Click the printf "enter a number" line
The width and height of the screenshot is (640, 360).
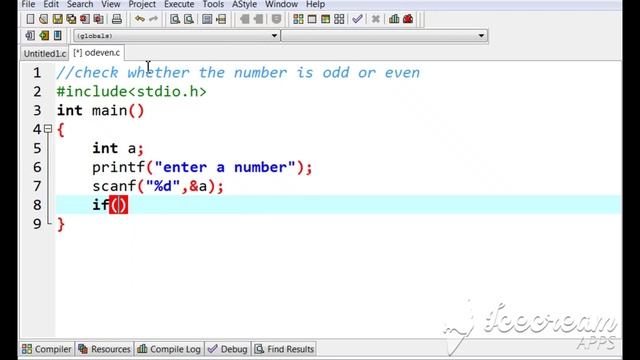coord(202,167)
